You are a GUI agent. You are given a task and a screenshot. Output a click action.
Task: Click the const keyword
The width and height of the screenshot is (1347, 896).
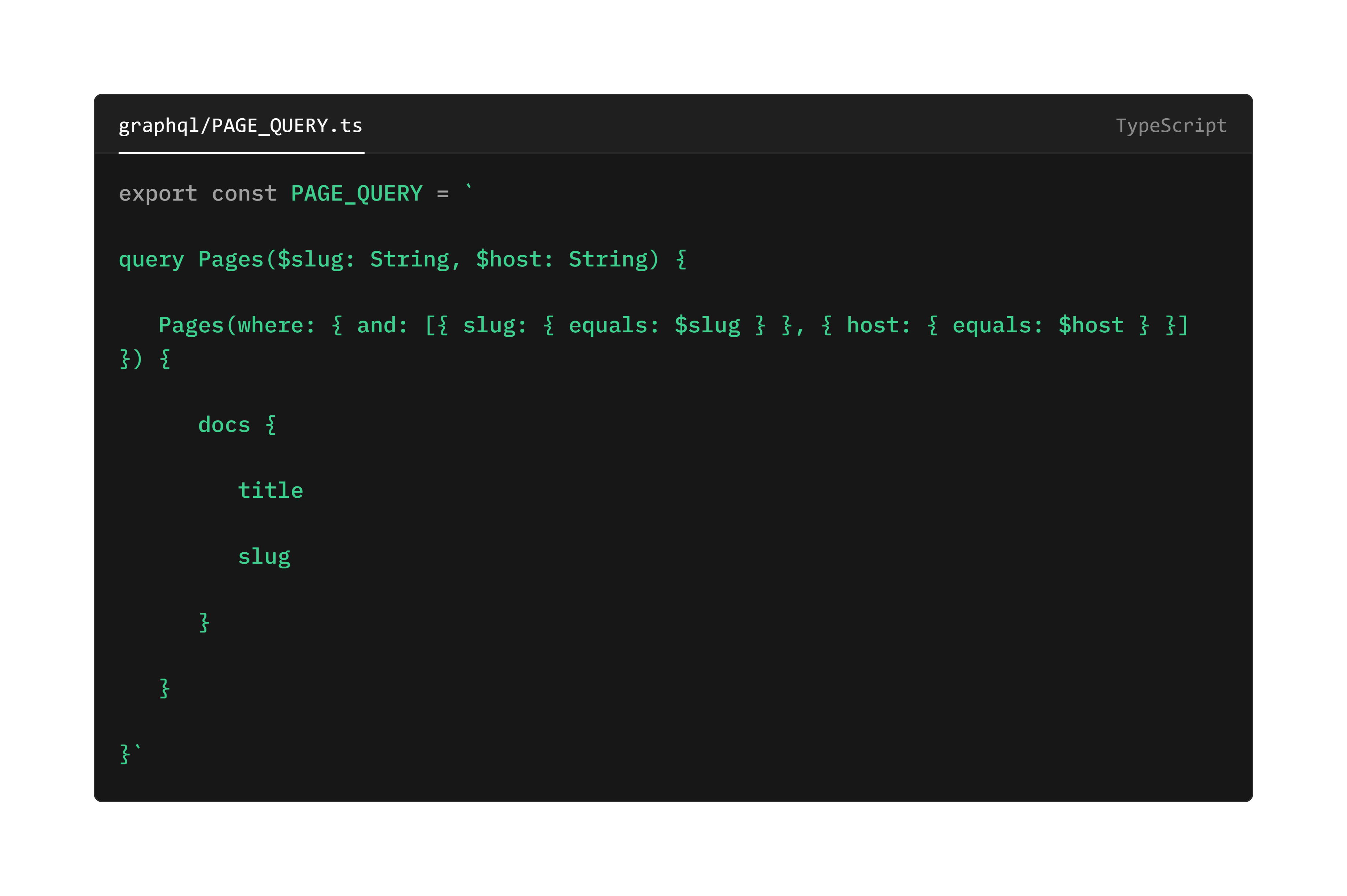click(x=244, y=193)
